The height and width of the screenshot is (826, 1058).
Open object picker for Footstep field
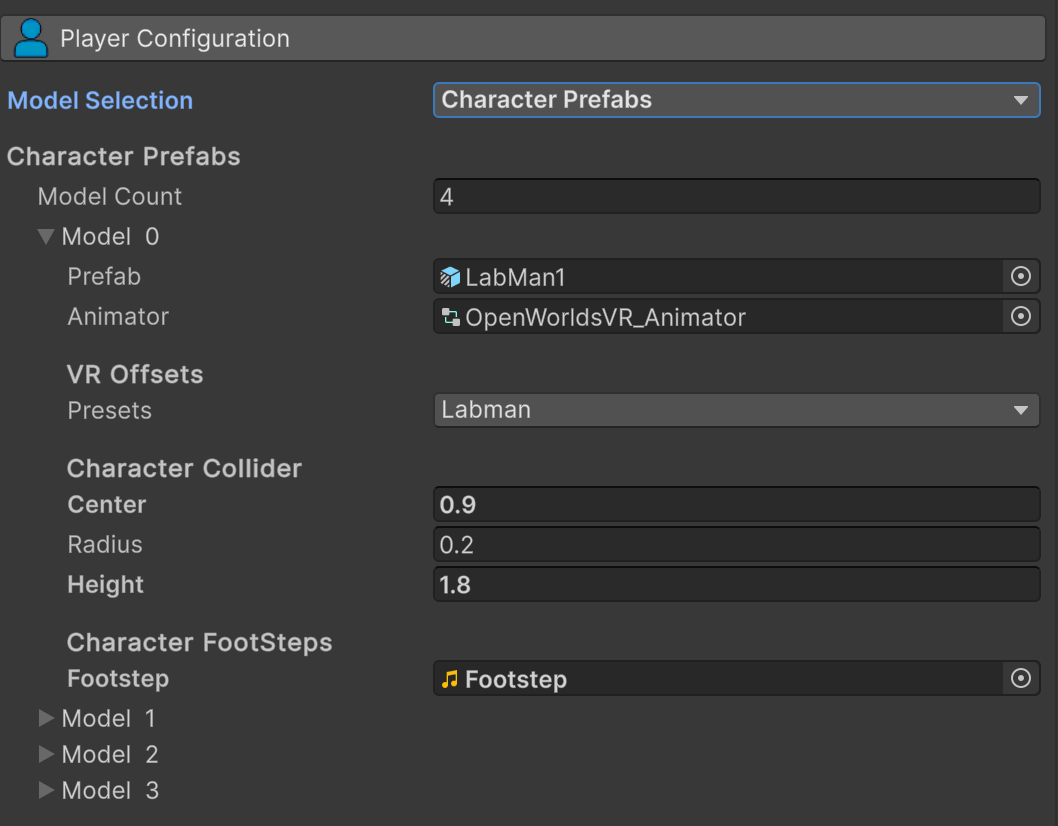tap(1020, 679)
